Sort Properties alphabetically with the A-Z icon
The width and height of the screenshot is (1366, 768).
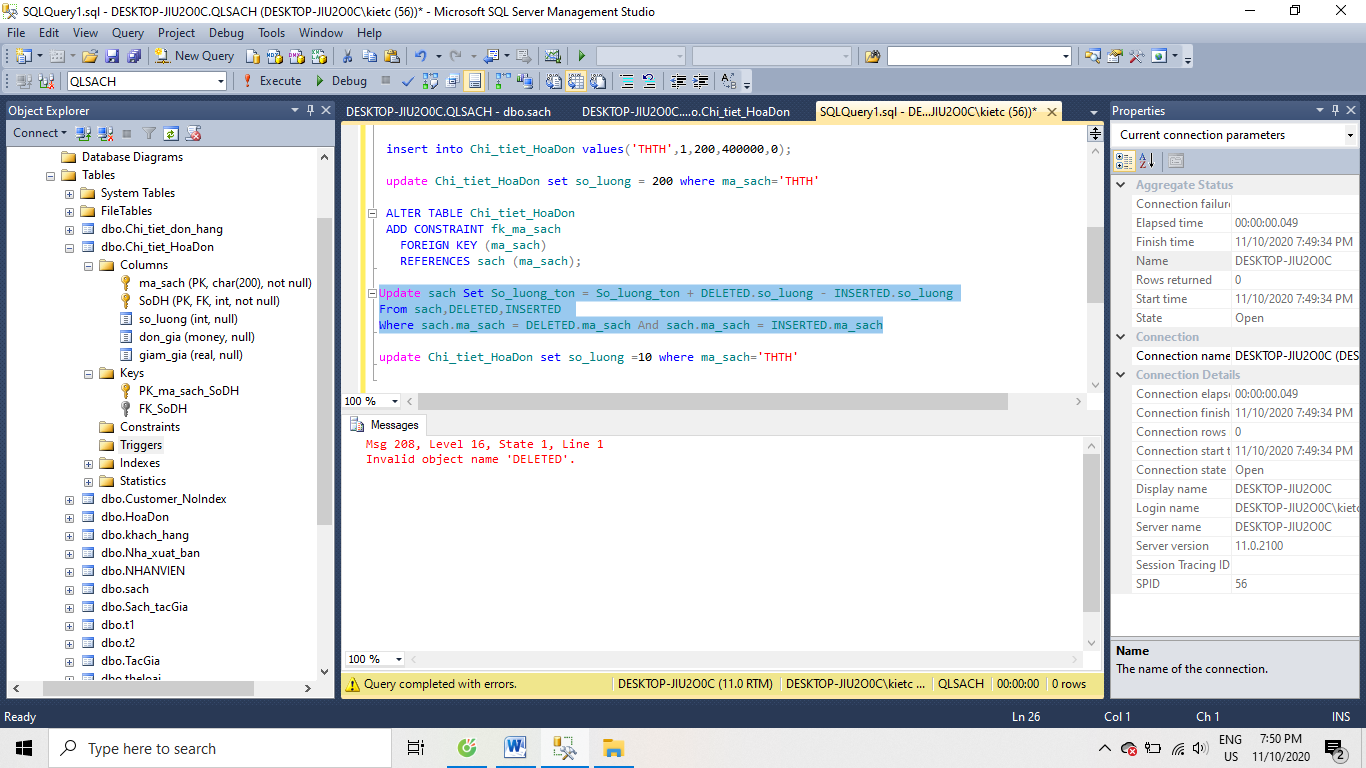[1147, 161]
